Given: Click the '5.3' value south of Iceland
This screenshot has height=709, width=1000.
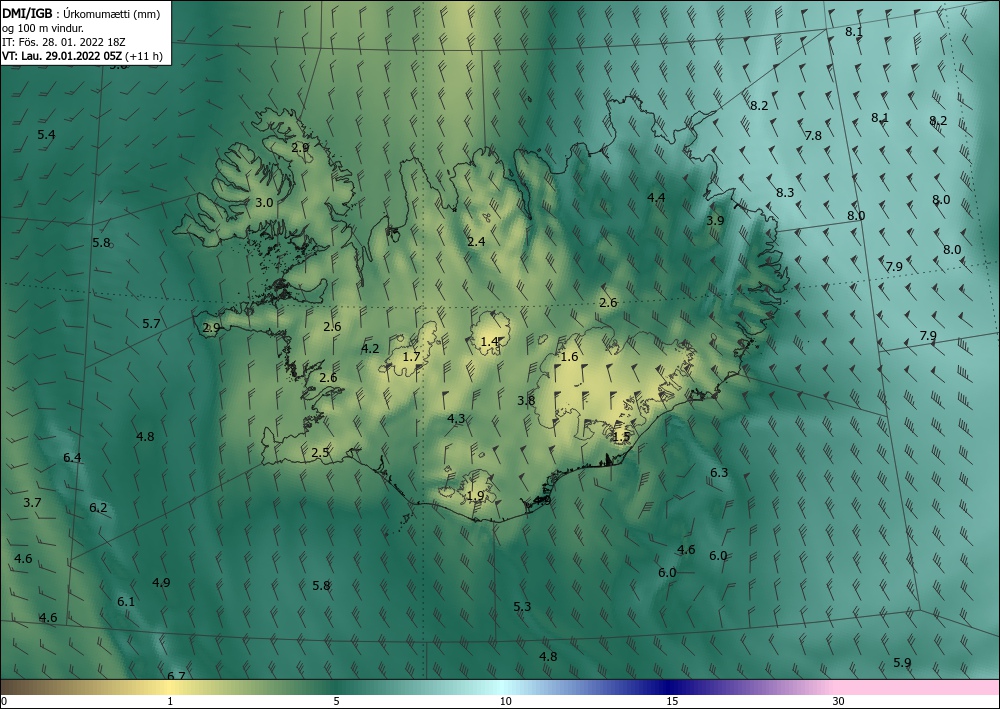Looking at the screenshot, I should pyautogui.click(x=522, y=606).
